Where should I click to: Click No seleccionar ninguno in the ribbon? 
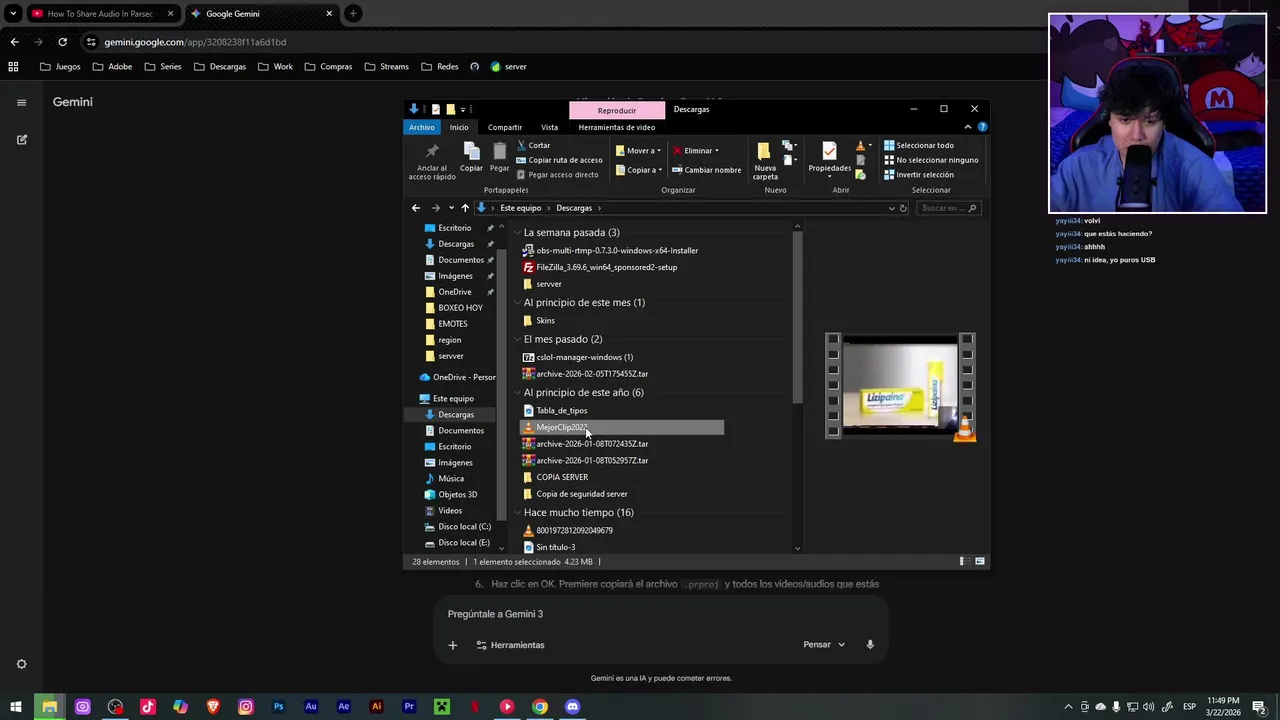tap(930, 160)
